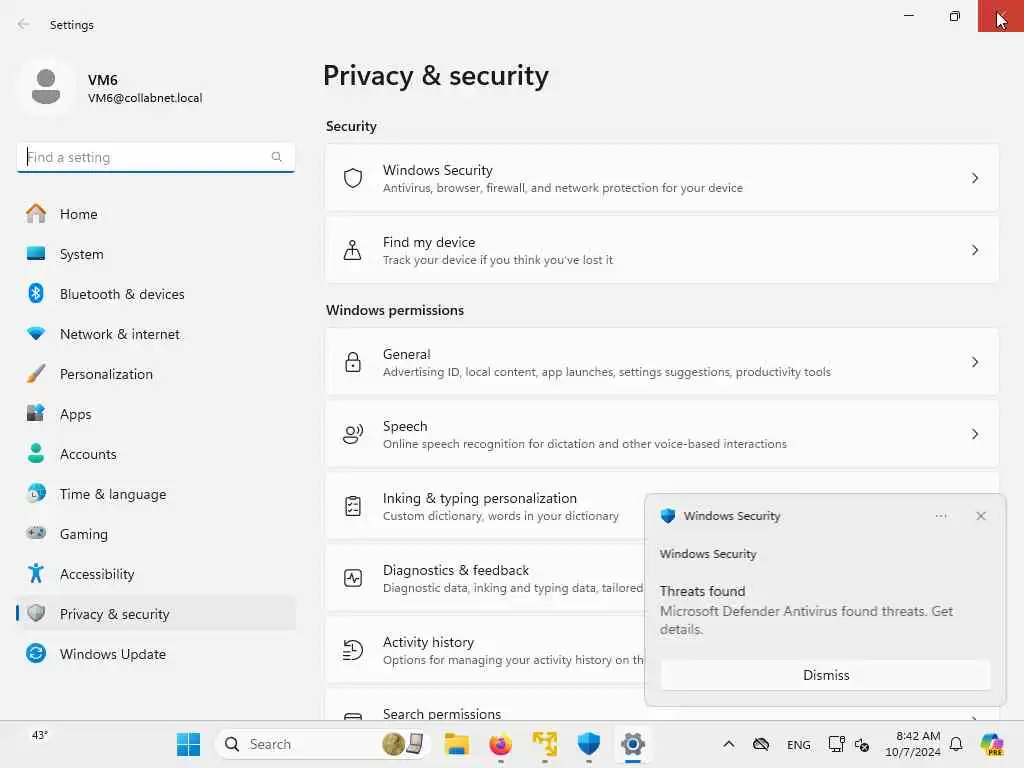Open File Explorer from taskbar
The height and width of the screenshot is (768, 1024).
[456, 744]
